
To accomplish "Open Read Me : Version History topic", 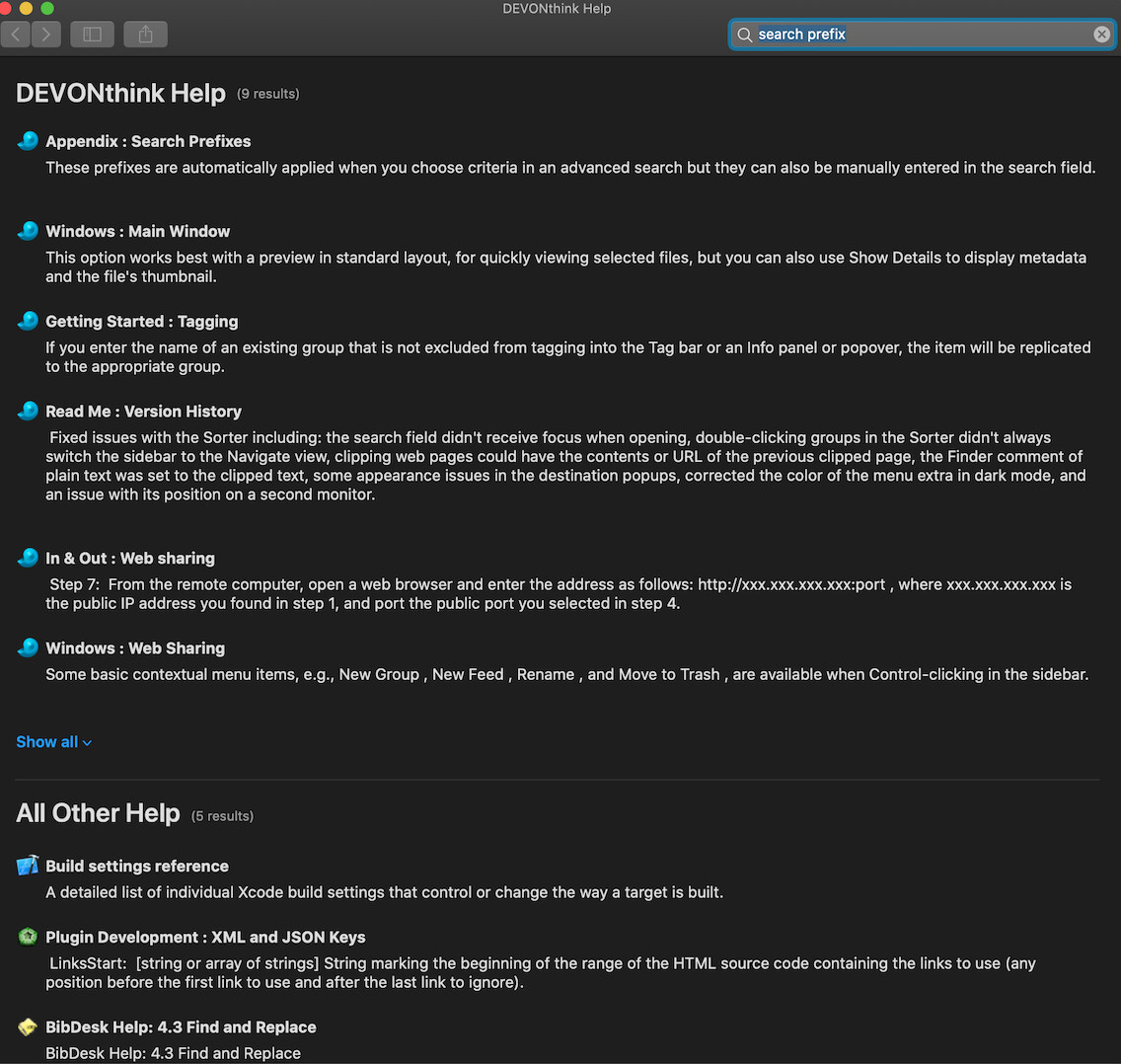I will [x=143, y=412].
